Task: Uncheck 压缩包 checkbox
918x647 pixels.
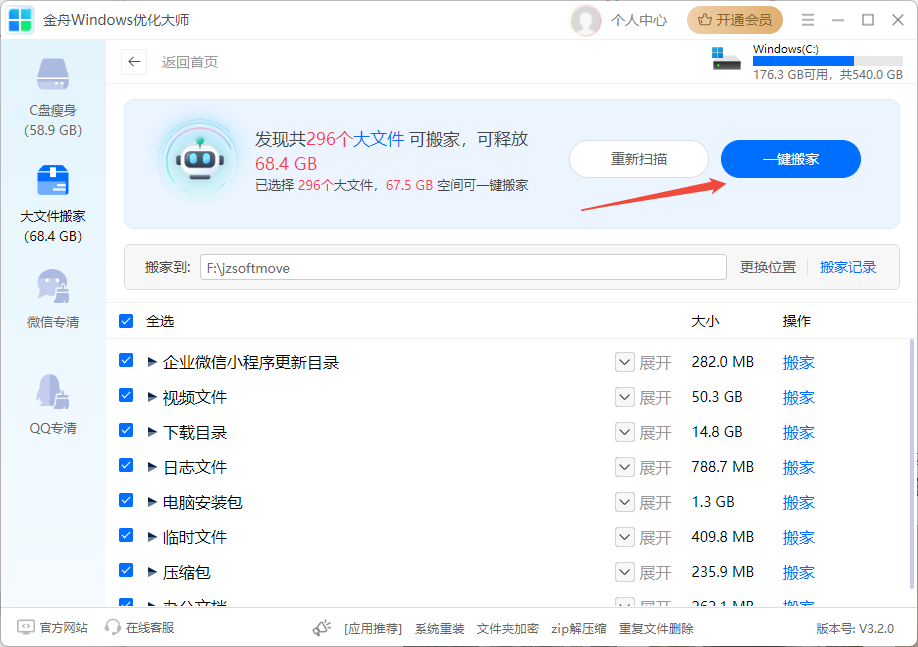Action: pos(126,570)
